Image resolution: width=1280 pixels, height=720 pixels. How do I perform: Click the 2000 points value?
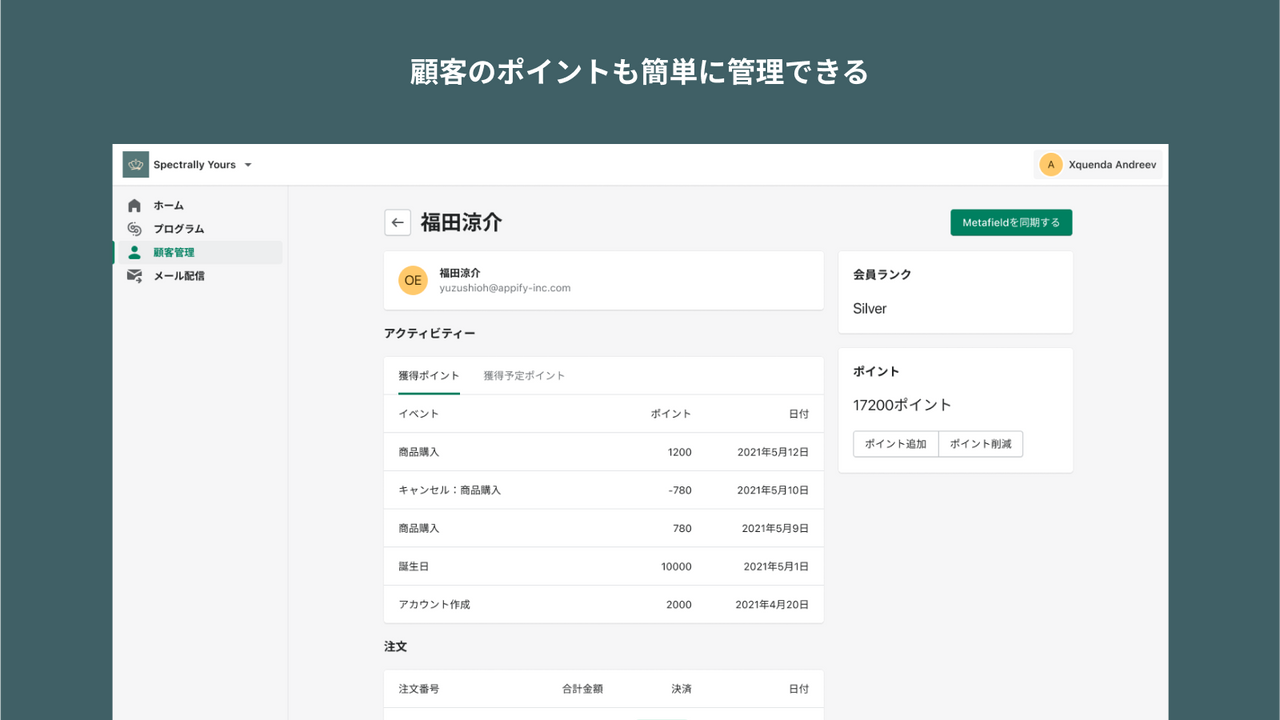coord(679,605)
